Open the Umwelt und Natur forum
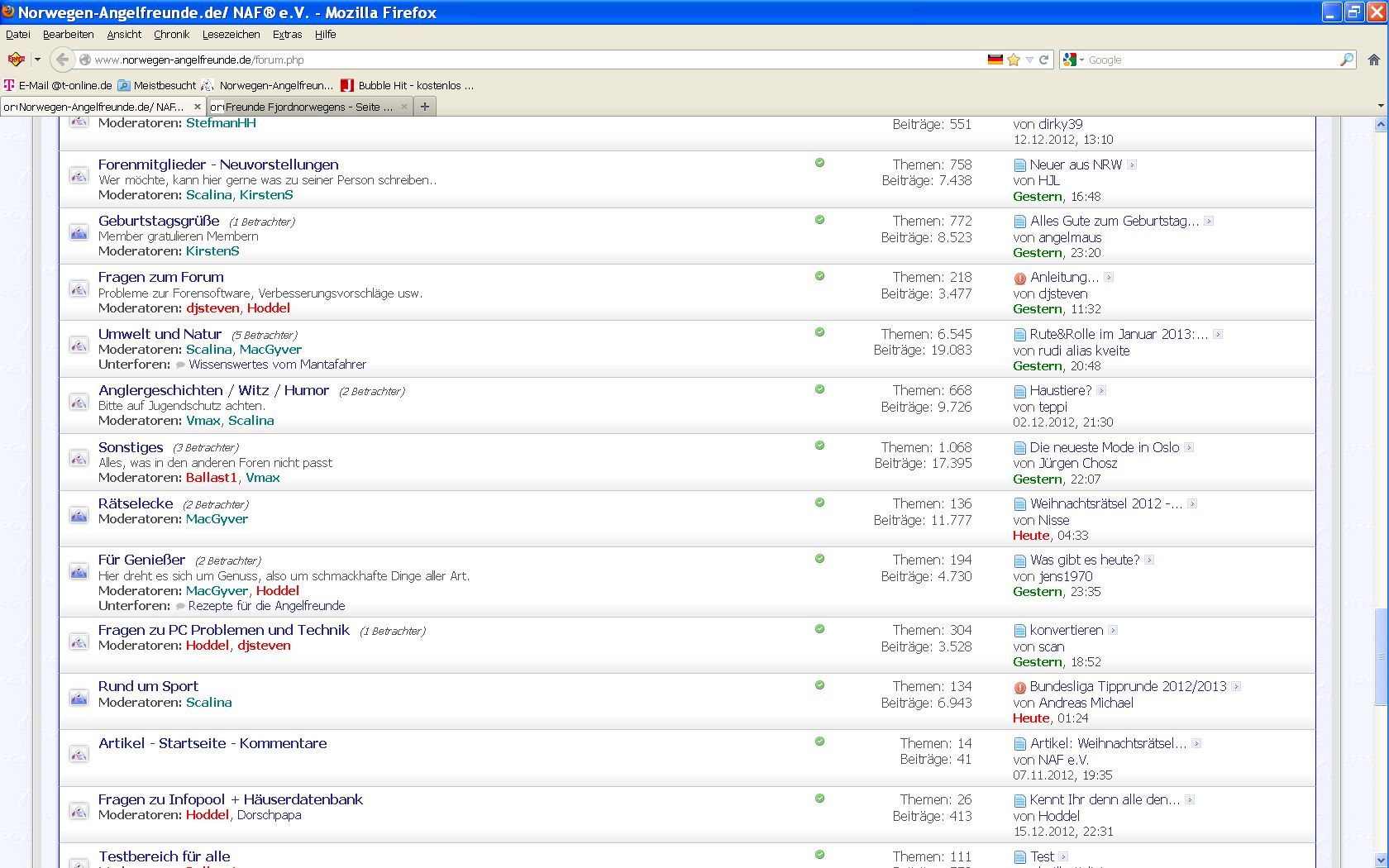The width and height of the screenshot is (1389, 868). [x=160, y=334]
